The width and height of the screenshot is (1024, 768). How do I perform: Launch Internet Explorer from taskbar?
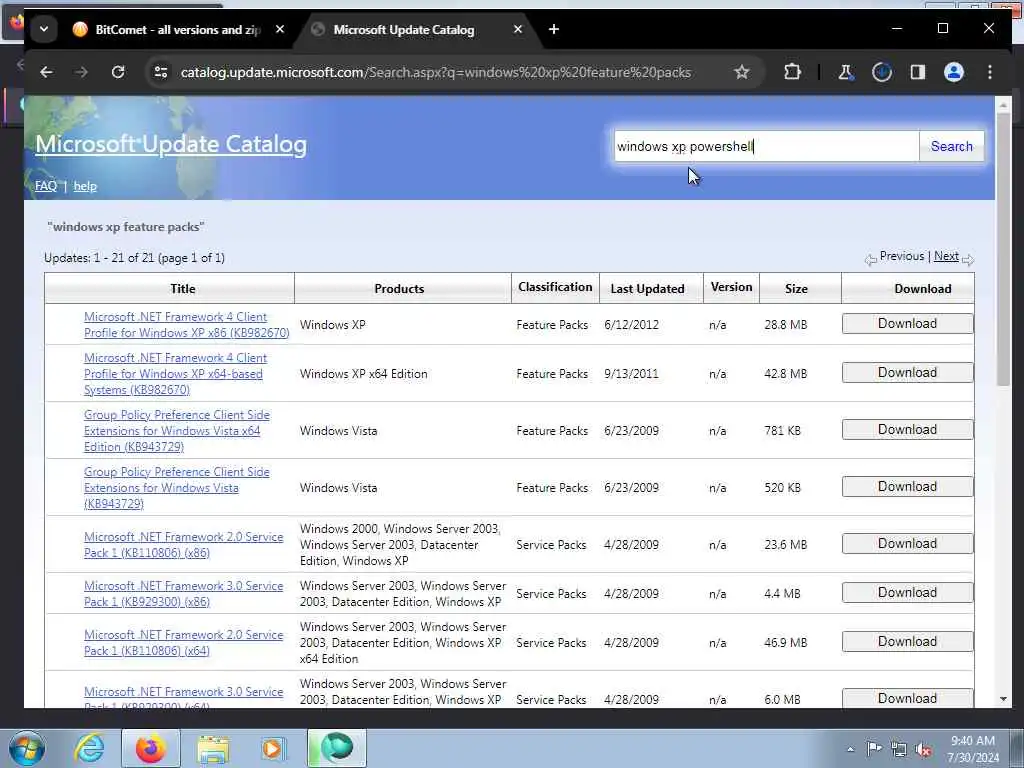coord(89,748)
